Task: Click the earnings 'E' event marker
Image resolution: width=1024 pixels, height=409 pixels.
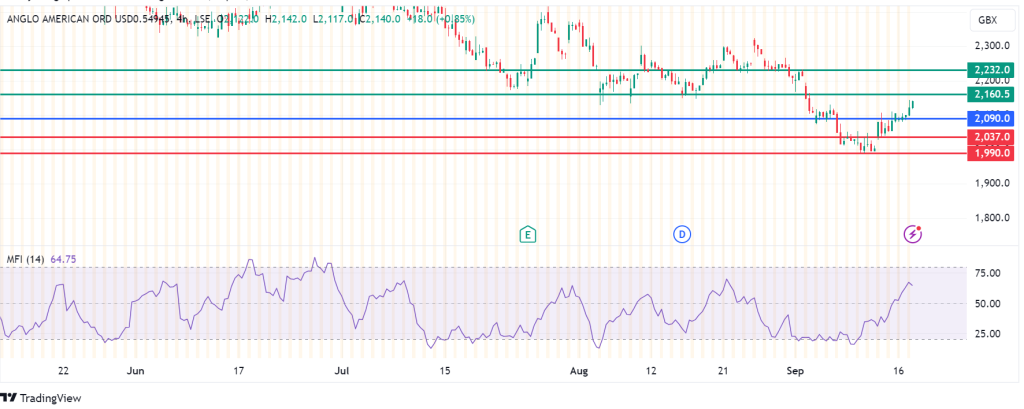Action: [528, 234]
